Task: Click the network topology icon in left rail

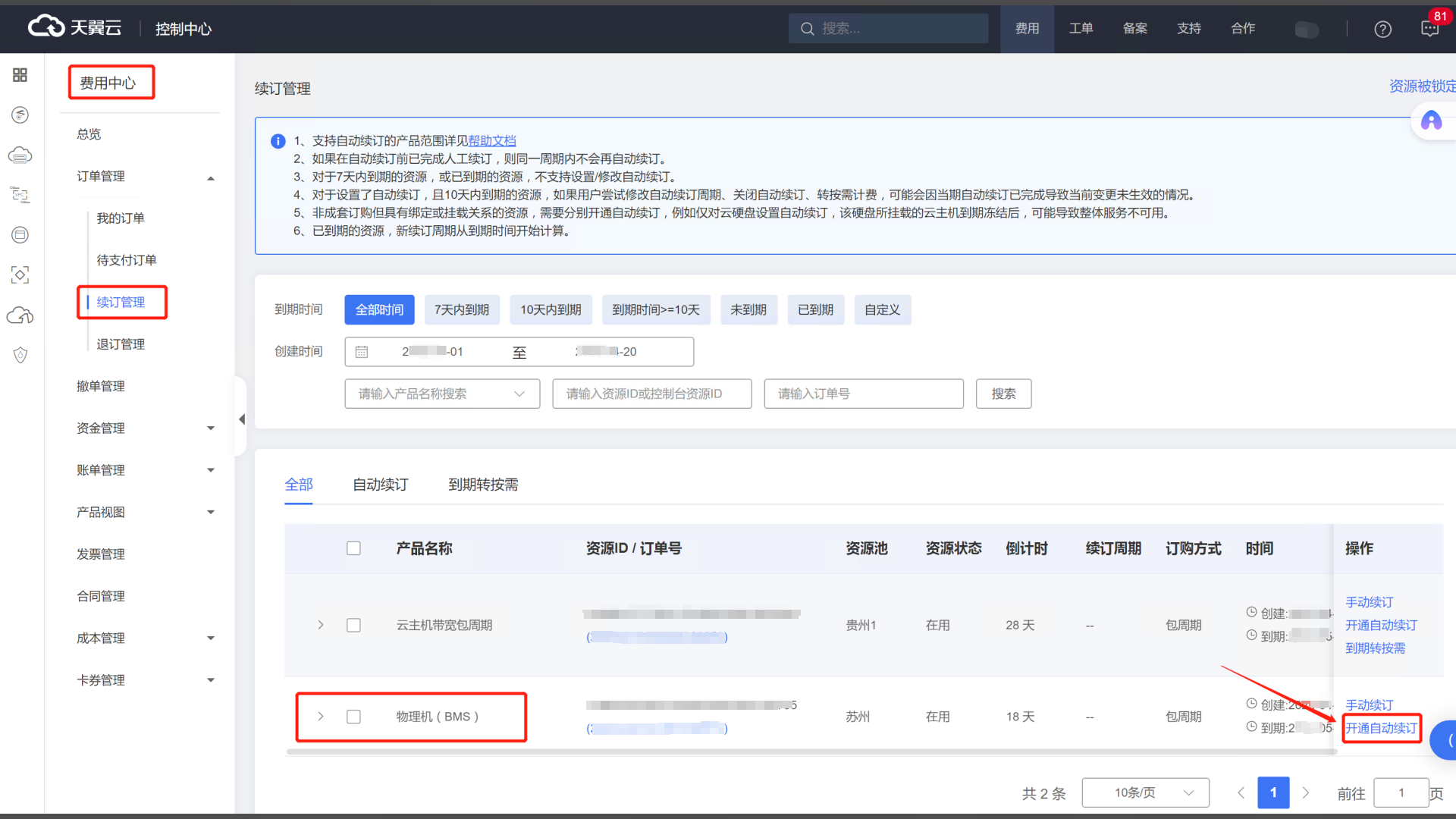Action: point(20,195)
